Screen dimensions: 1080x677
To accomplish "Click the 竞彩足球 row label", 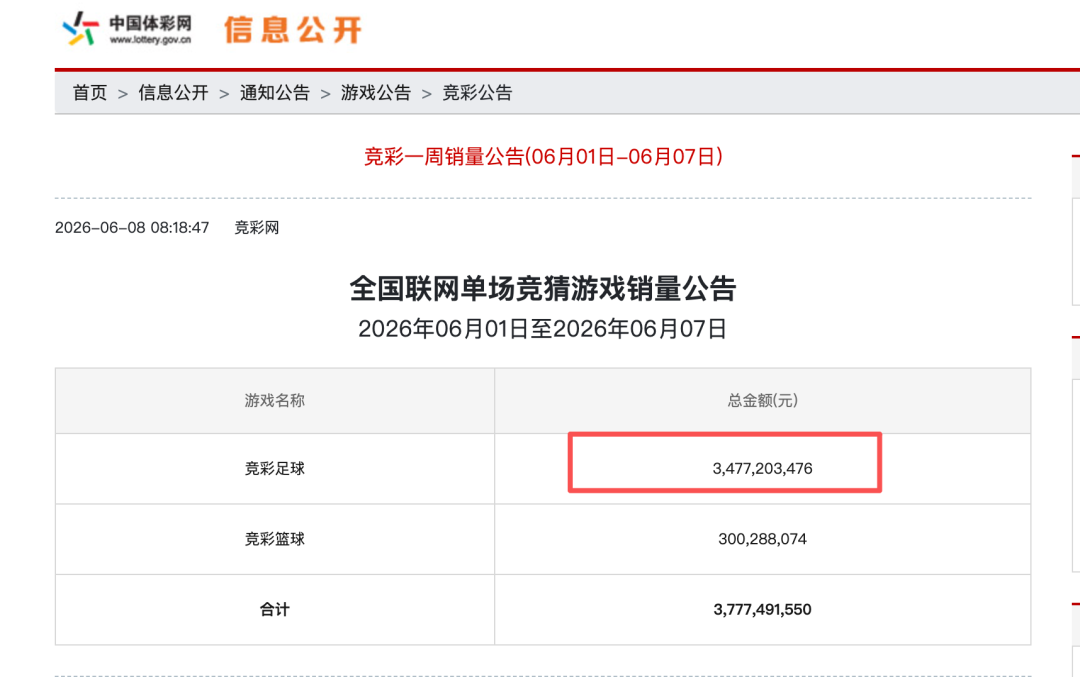I will pyautogui.click(x=275, y=469).
